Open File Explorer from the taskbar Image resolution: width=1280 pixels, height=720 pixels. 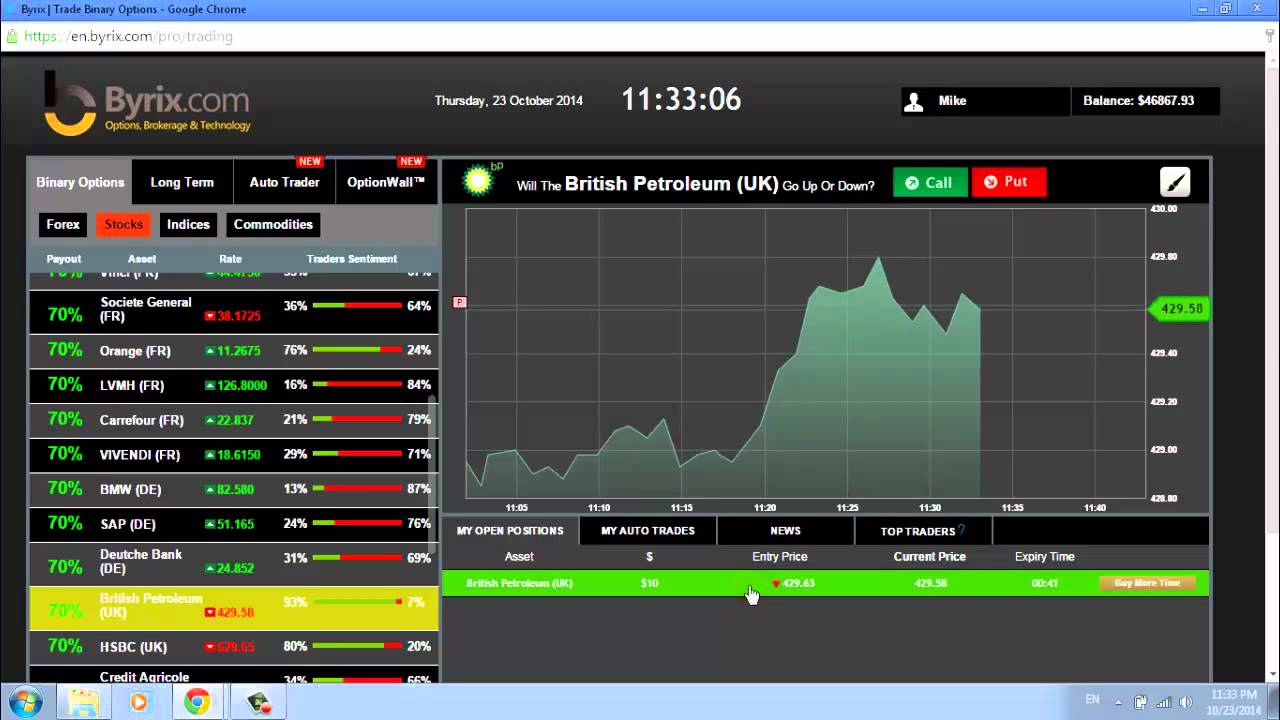coord(82,702)
